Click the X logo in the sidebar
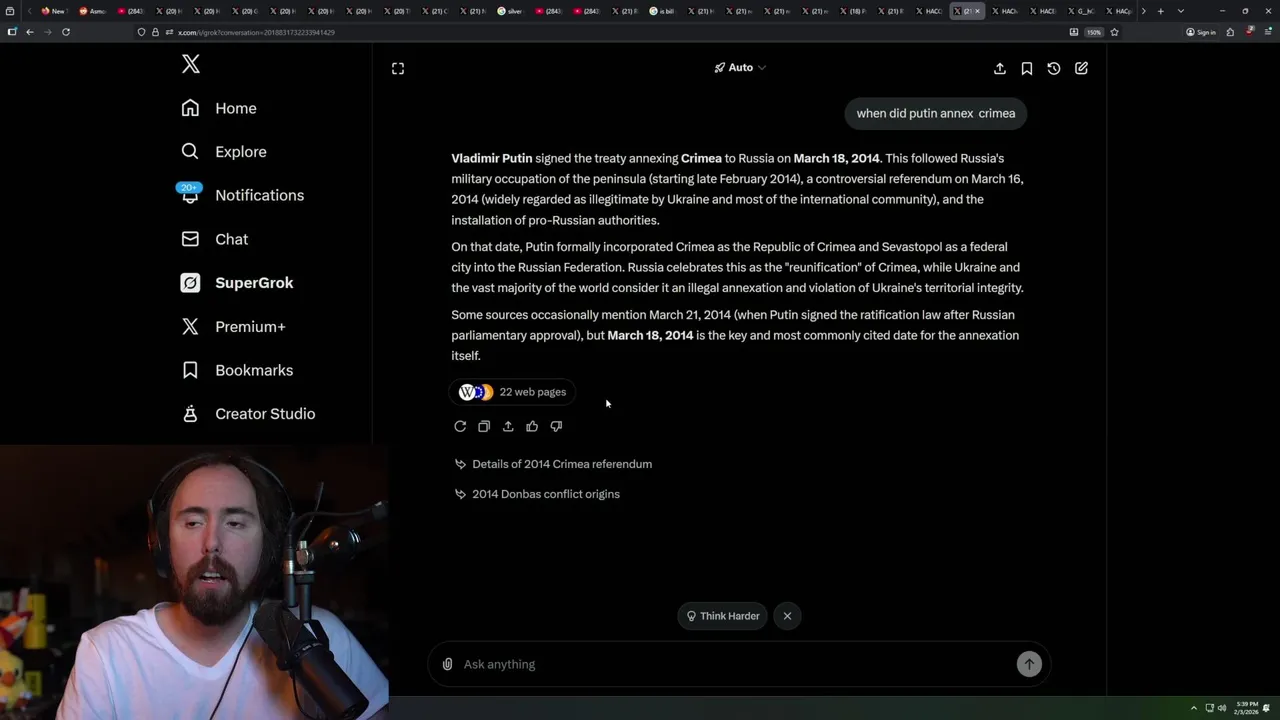This screenshot has width=1280, height=720. pyautogui.click(x=191, y=65)
